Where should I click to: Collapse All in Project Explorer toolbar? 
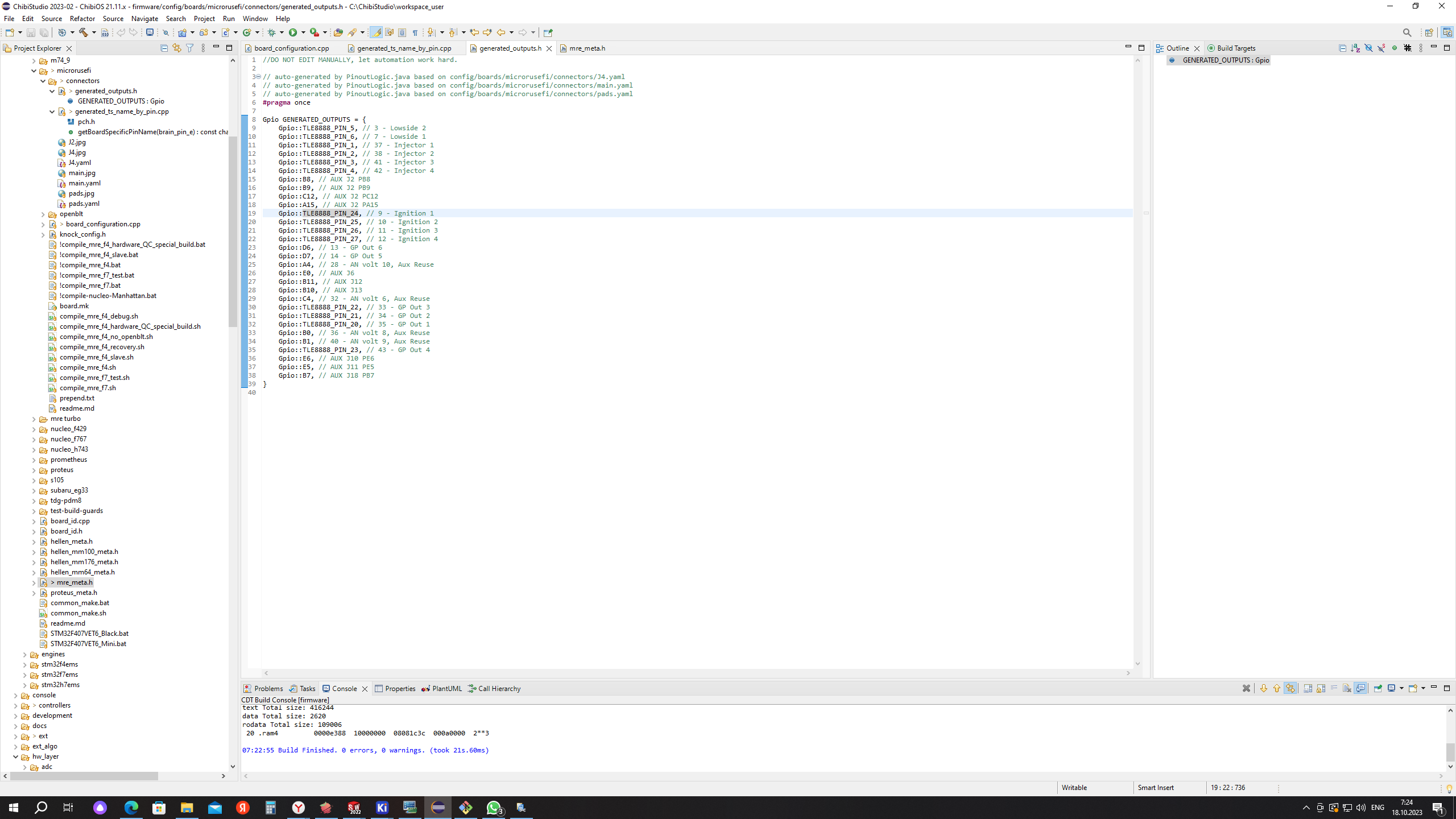coord(164,48)
